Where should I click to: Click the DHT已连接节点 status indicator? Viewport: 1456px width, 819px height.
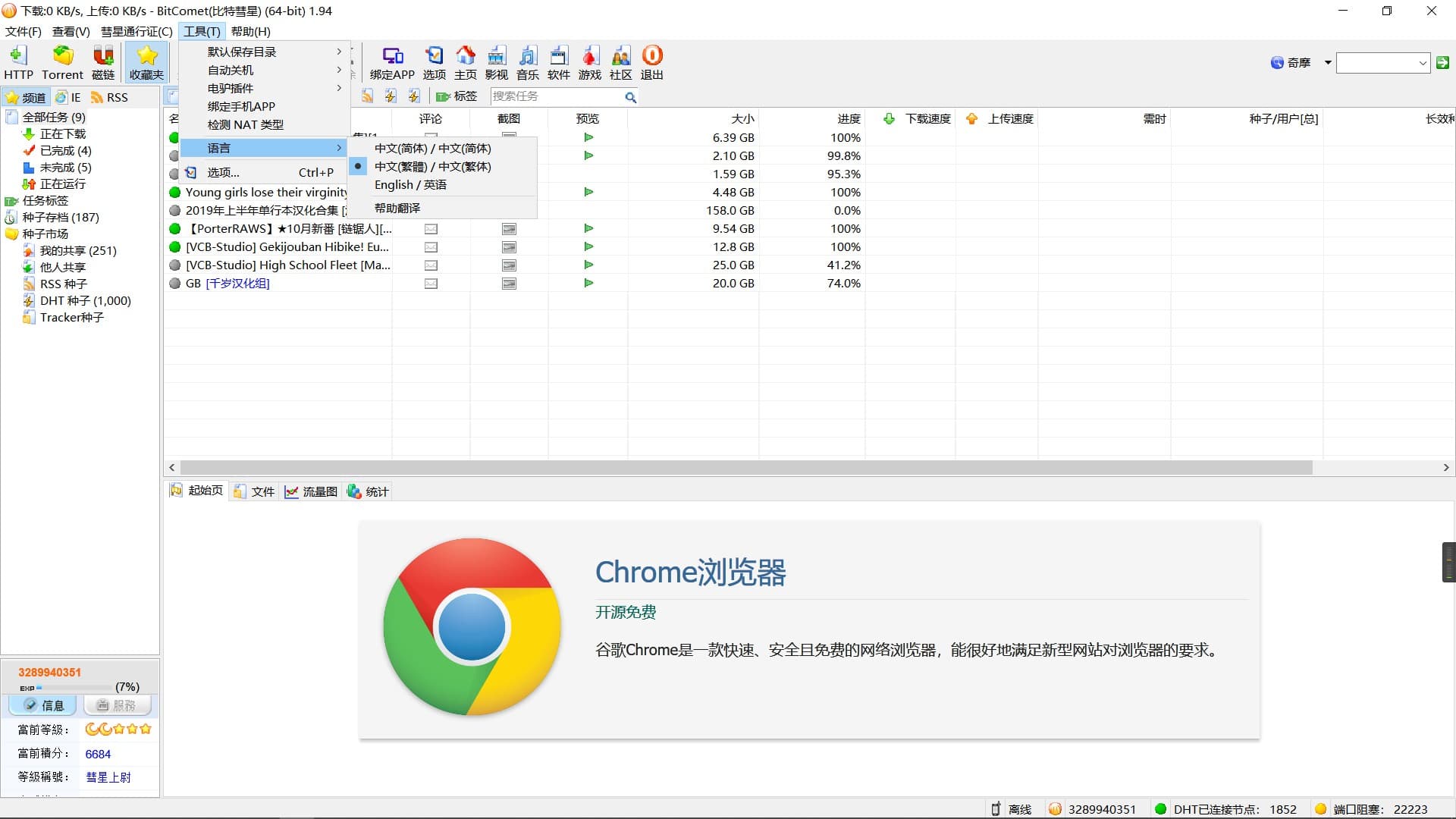[x=1225, y=809]
